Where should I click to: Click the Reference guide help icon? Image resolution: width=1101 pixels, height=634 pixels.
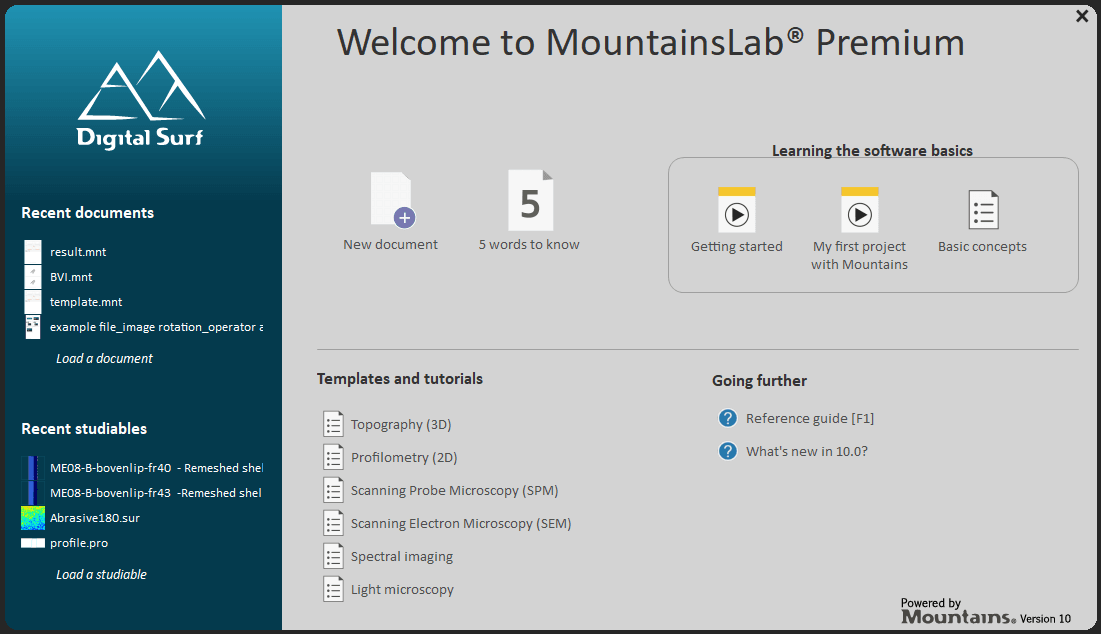[727, 418]
